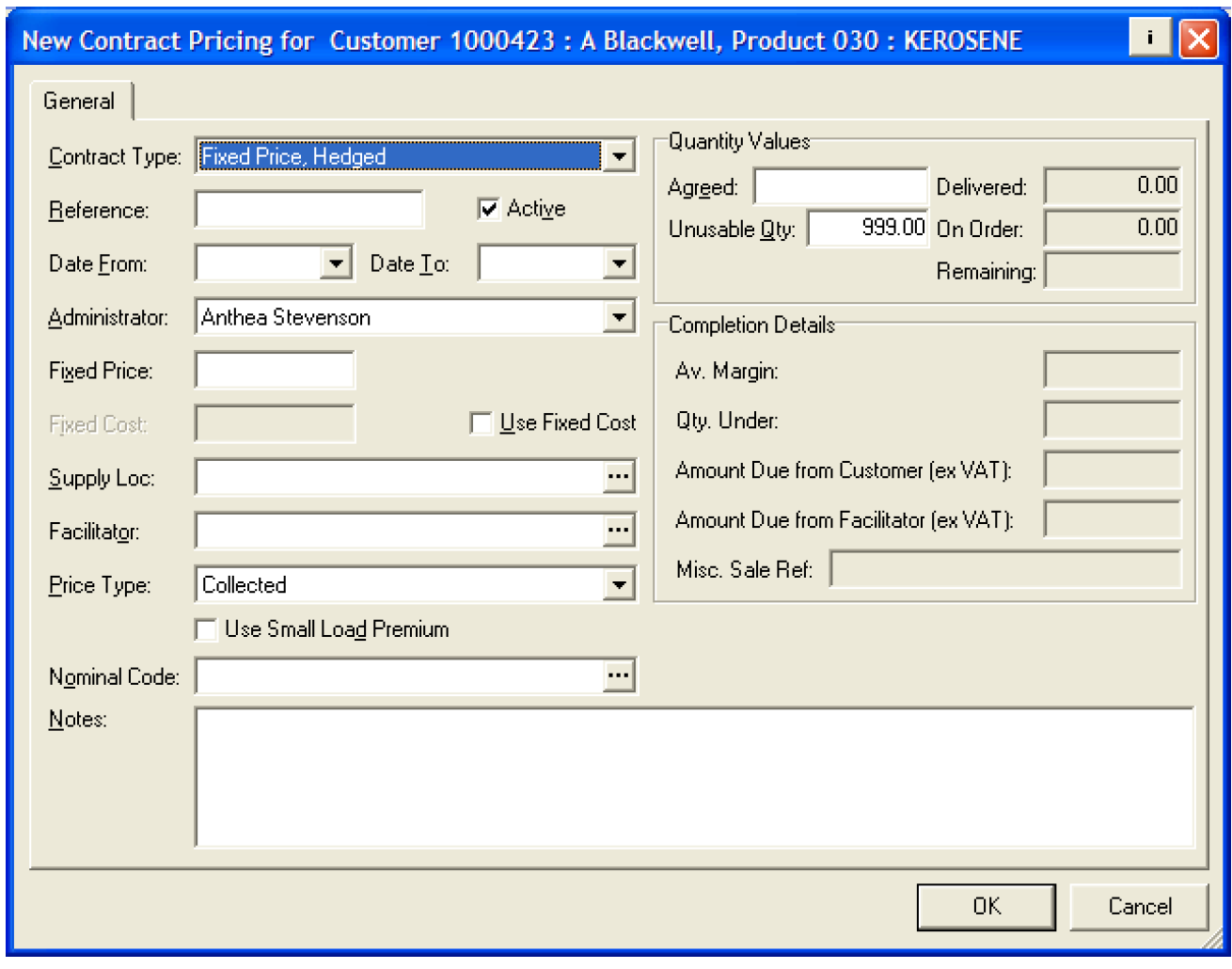The width and height of the screenshot is (1232, 969).
Task: Open Supply Loc lookup ellipsis button
Action: [x=618, y=477]
